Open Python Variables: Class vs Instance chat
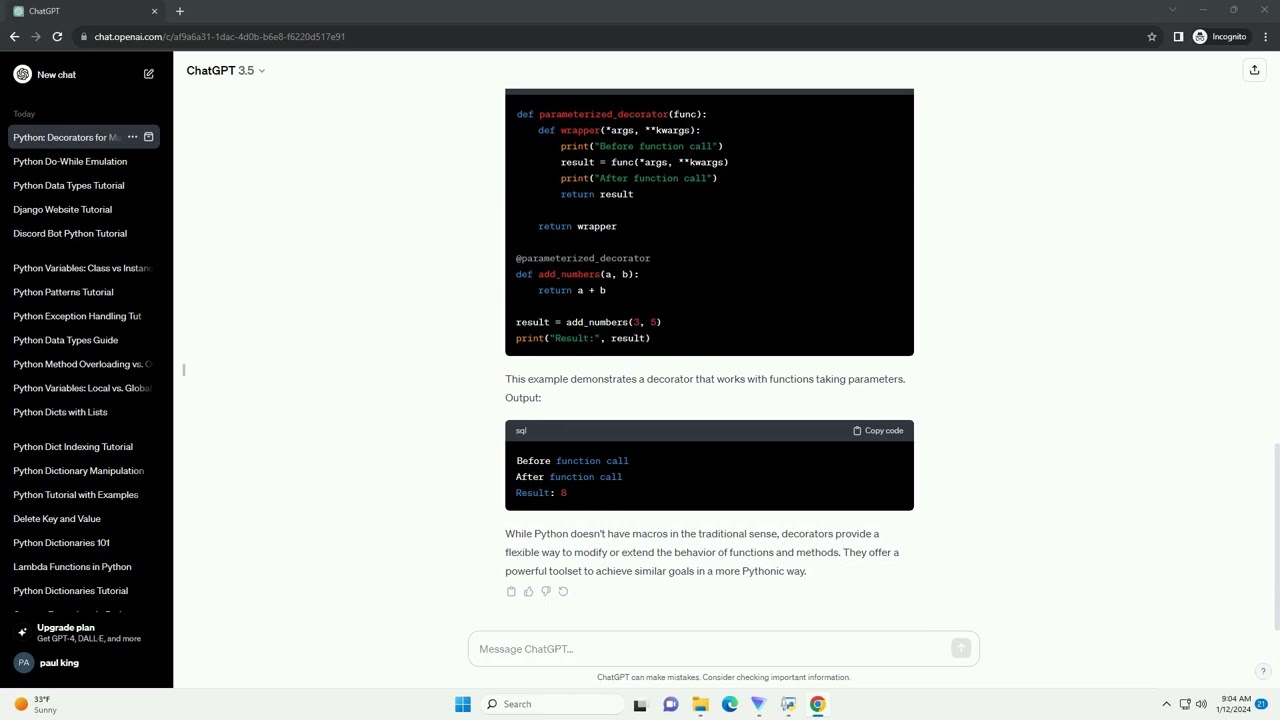Viewport: 1280px width, 720px height. (x=80, y=268)
